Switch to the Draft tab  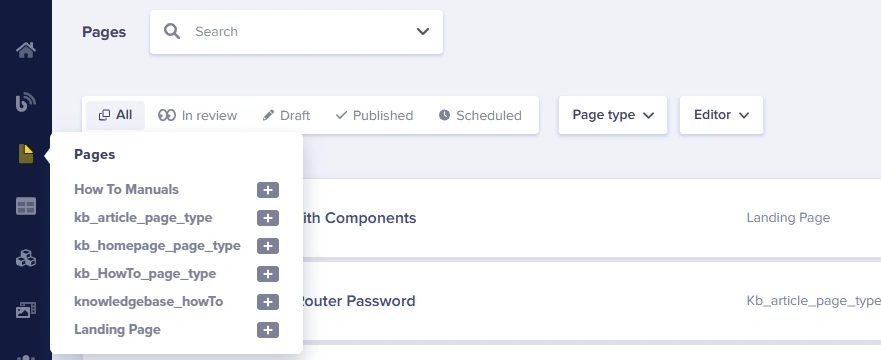(287, 115)
